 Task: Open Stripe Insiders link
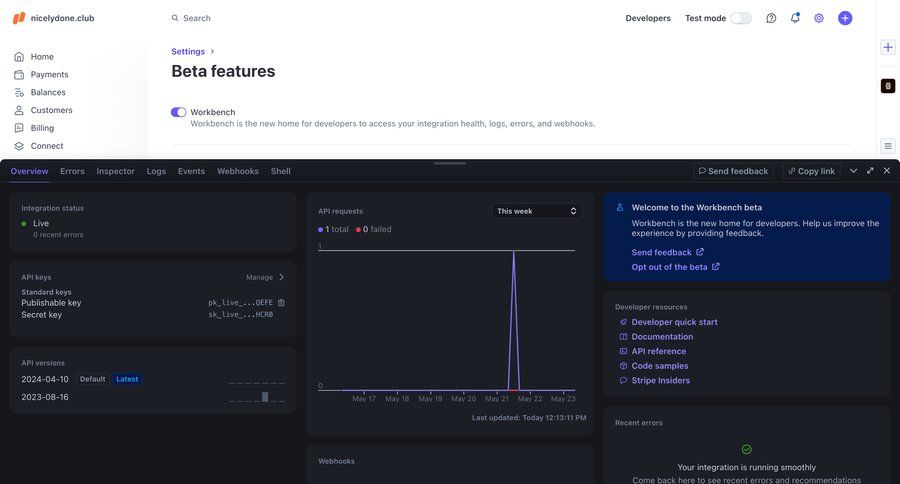pyautogui.click(x=661, y=380)
